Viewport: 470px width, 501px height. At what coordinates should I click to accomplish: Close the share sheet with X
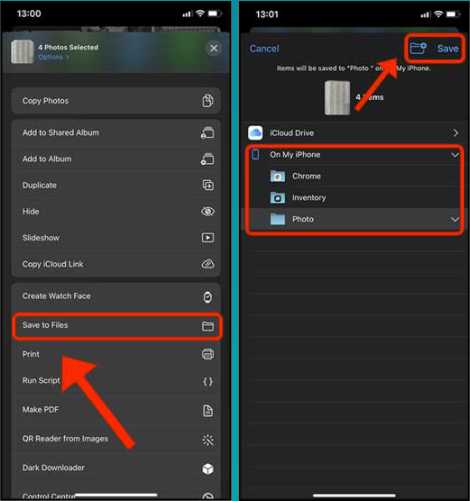[214, 49]
